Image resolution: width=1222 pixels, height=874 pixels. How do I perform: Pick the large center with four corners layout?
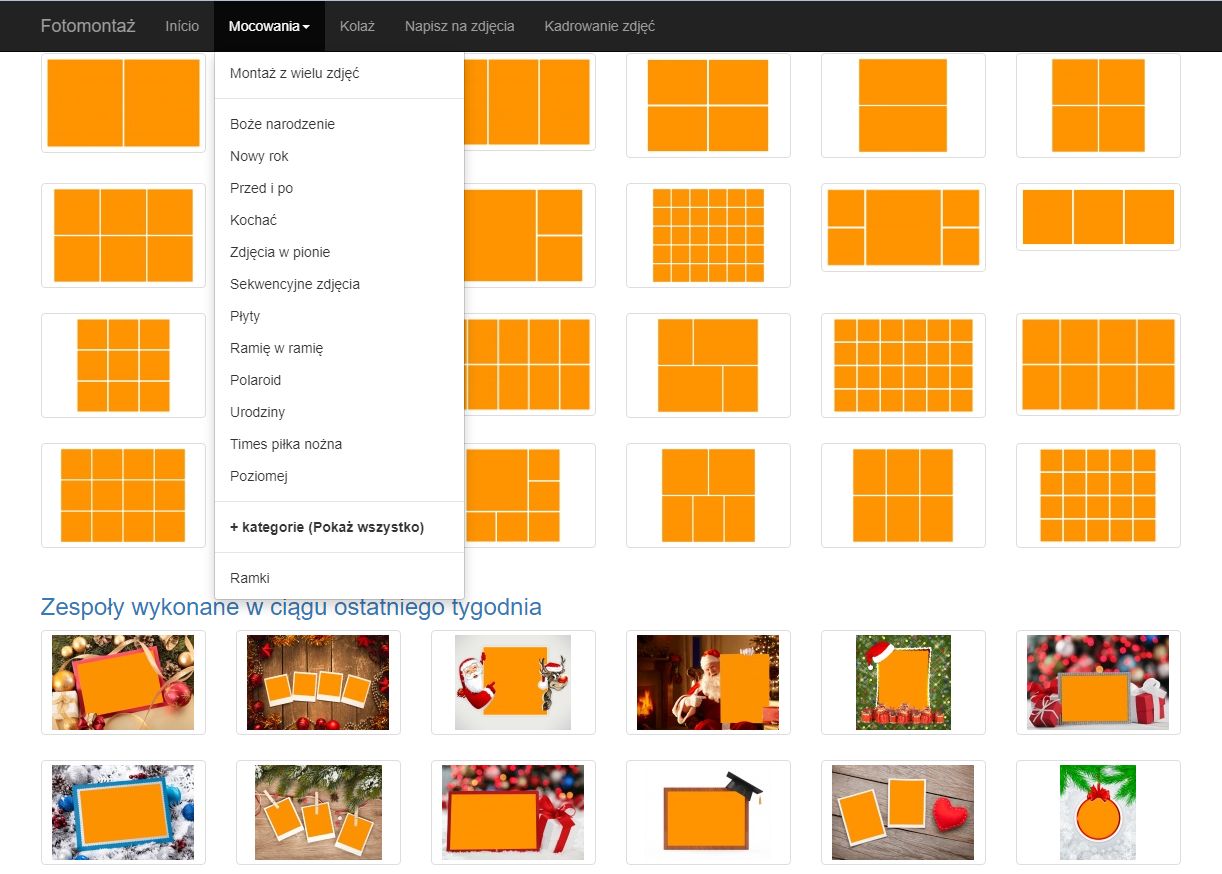(x=903, y=227)
